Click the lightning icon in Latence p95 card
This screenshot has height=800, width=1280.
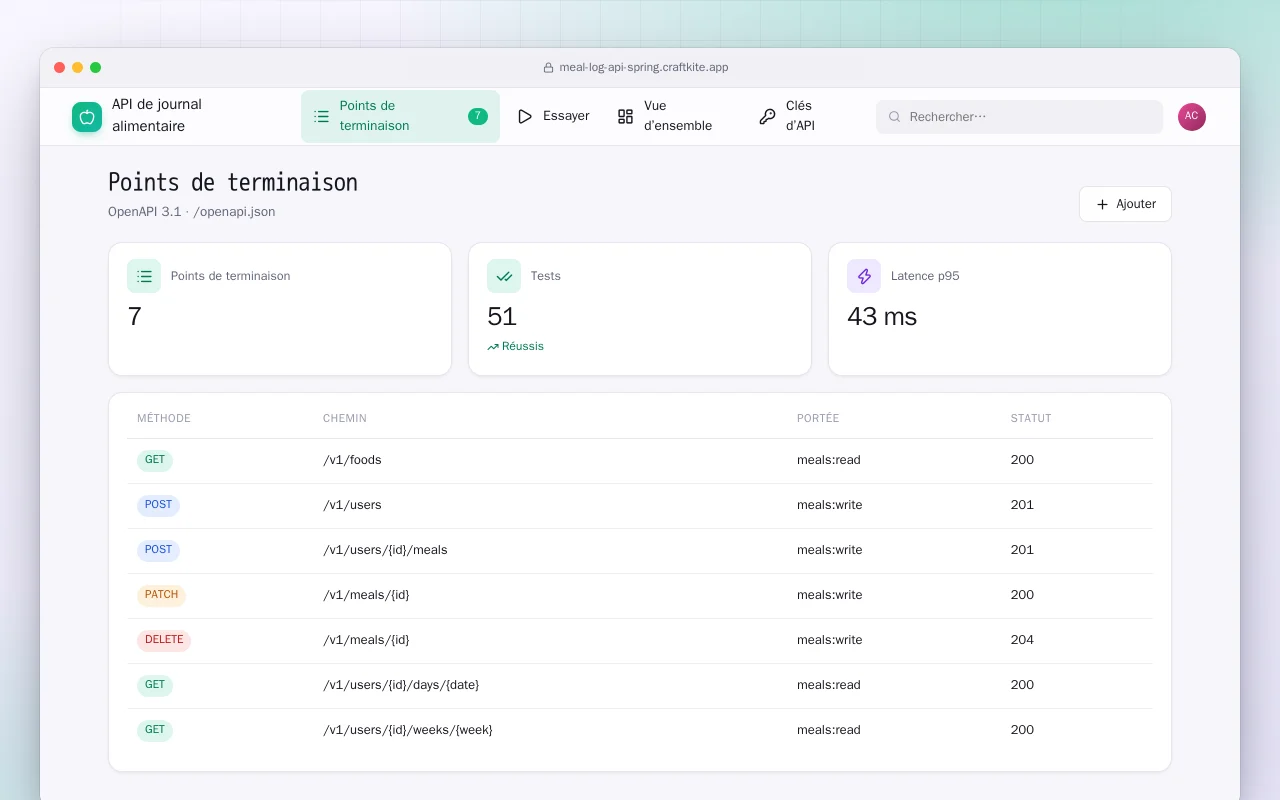click(864, 276)
